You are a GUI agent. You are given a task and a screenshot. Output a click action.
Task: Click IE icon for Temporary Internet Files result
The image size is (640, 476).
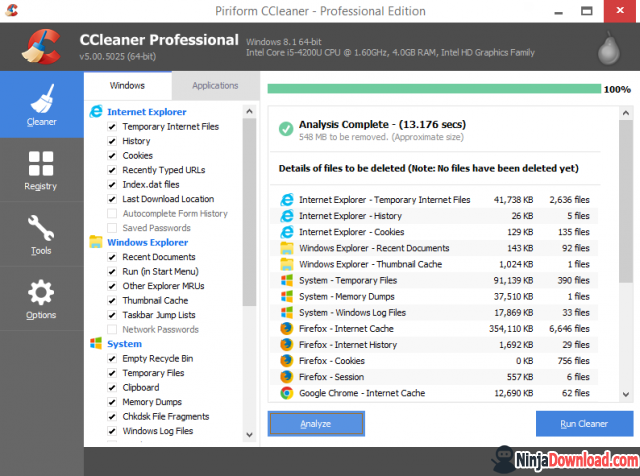pyautogui.click(x=287, y=200)
